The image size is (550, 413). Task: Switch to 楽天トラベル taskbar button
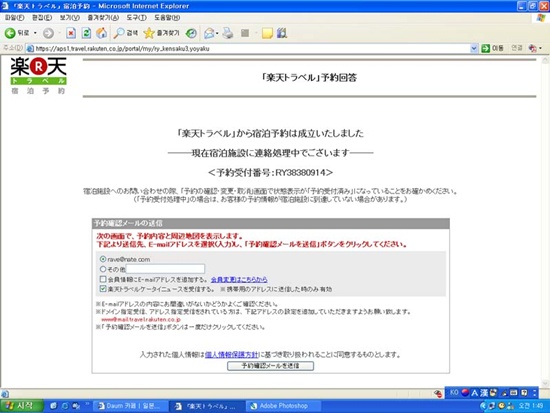click(x=207, y=406)
